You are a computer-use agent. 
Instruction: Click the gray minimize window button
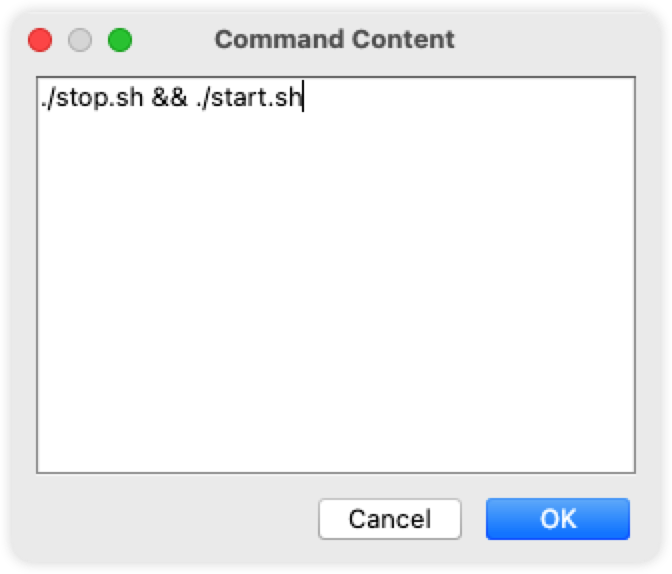point(80,40)
